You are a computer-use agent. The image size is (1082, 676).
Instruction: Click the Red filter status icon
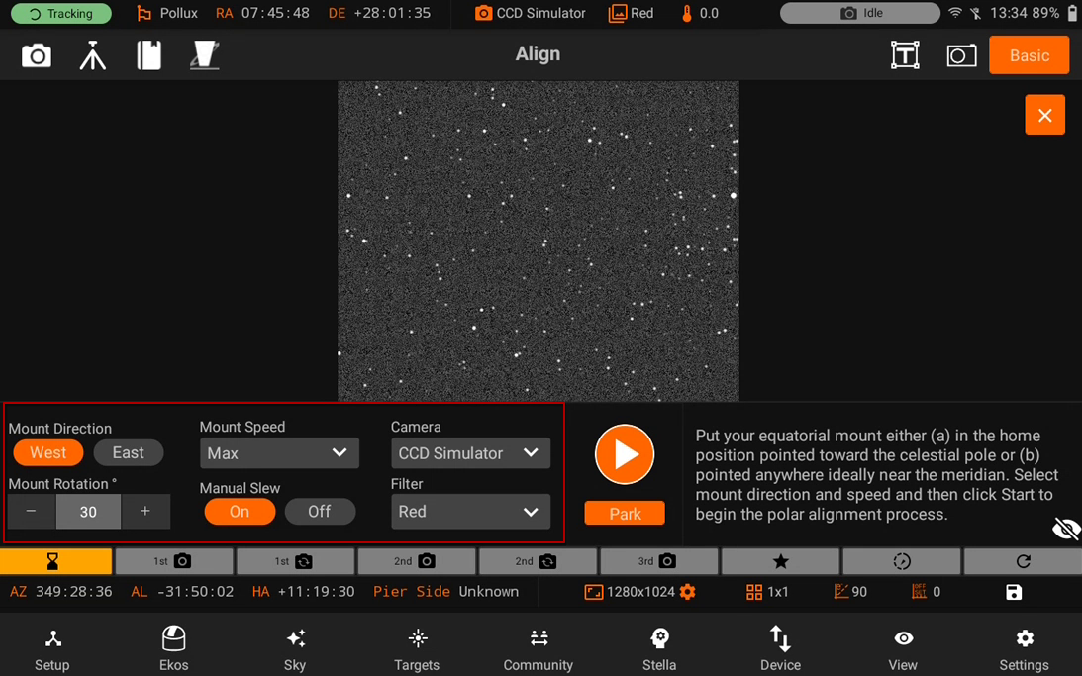click(x=618, y=13)
